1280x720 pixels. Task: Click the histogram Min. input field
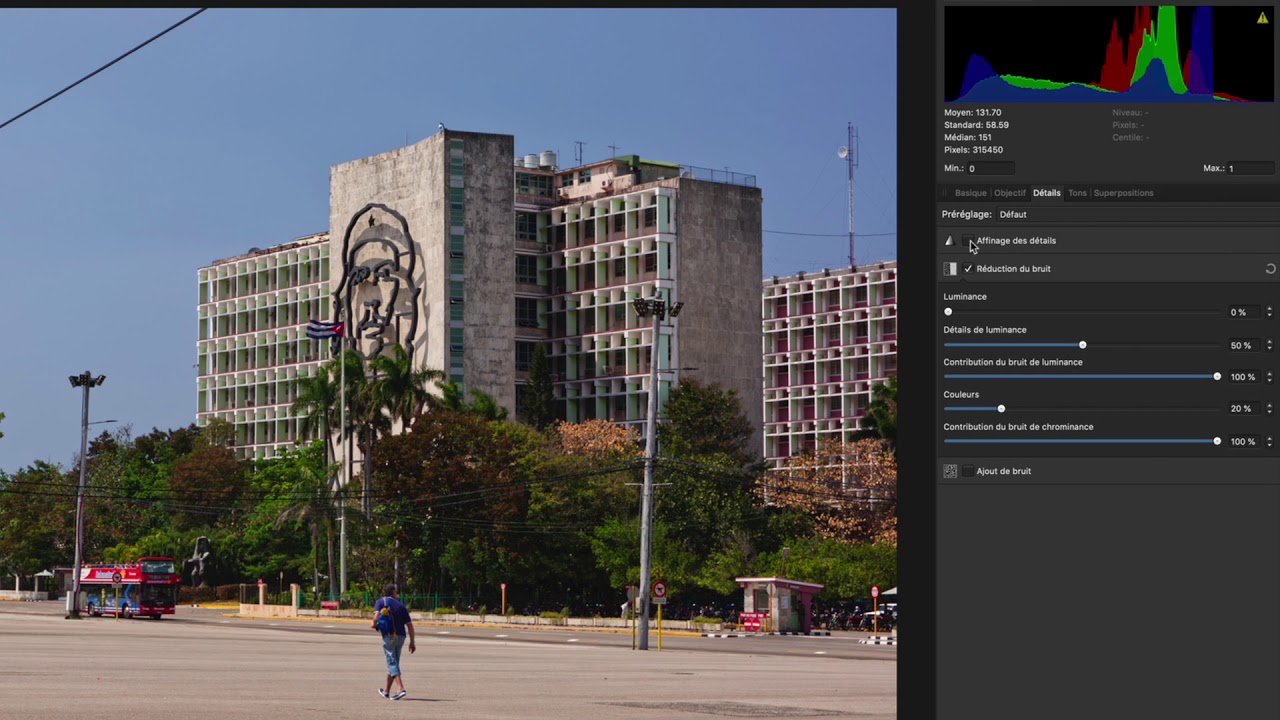pos(990,168)
